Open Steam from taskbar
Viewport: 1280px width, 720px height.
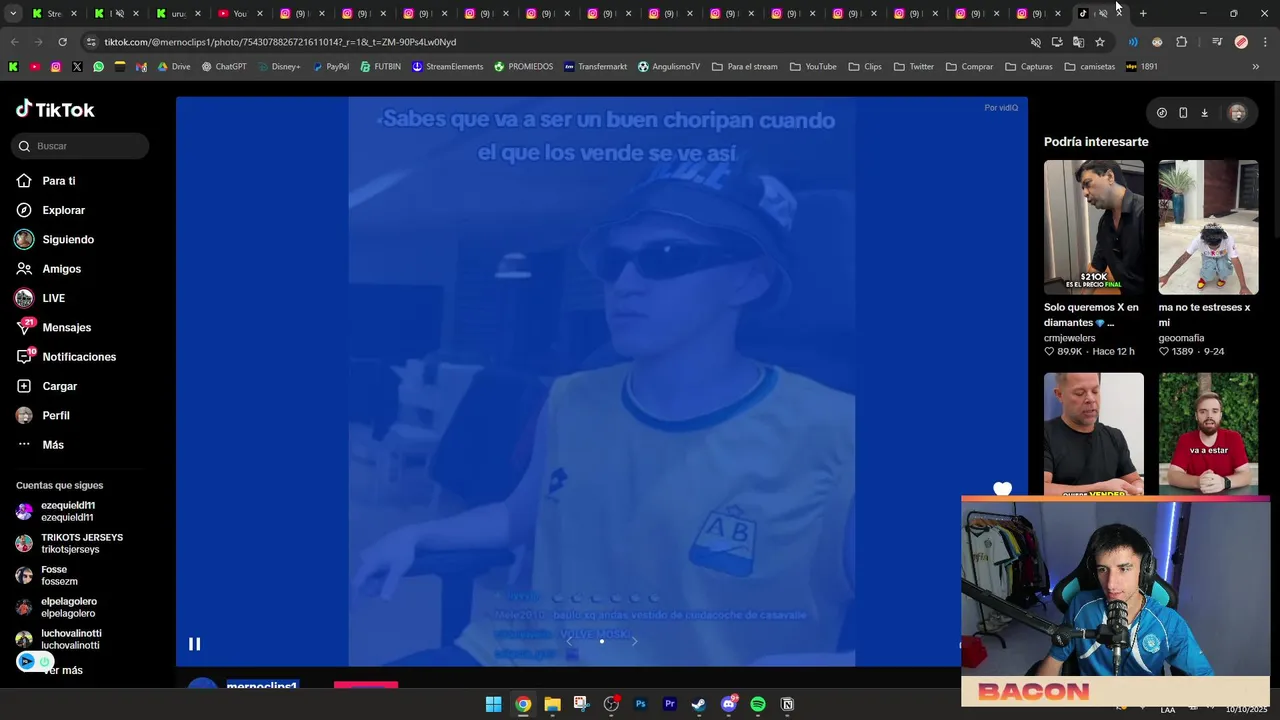pyautogui.click(x=698, y=704)
